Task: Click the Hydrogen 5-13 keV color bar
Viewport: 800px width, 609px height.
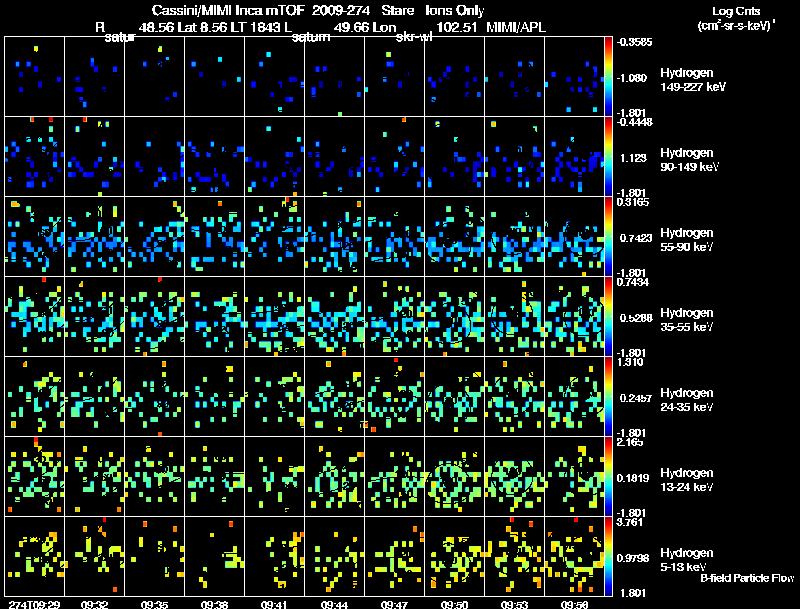Action: pyautogui.click(x=608, y=556)
